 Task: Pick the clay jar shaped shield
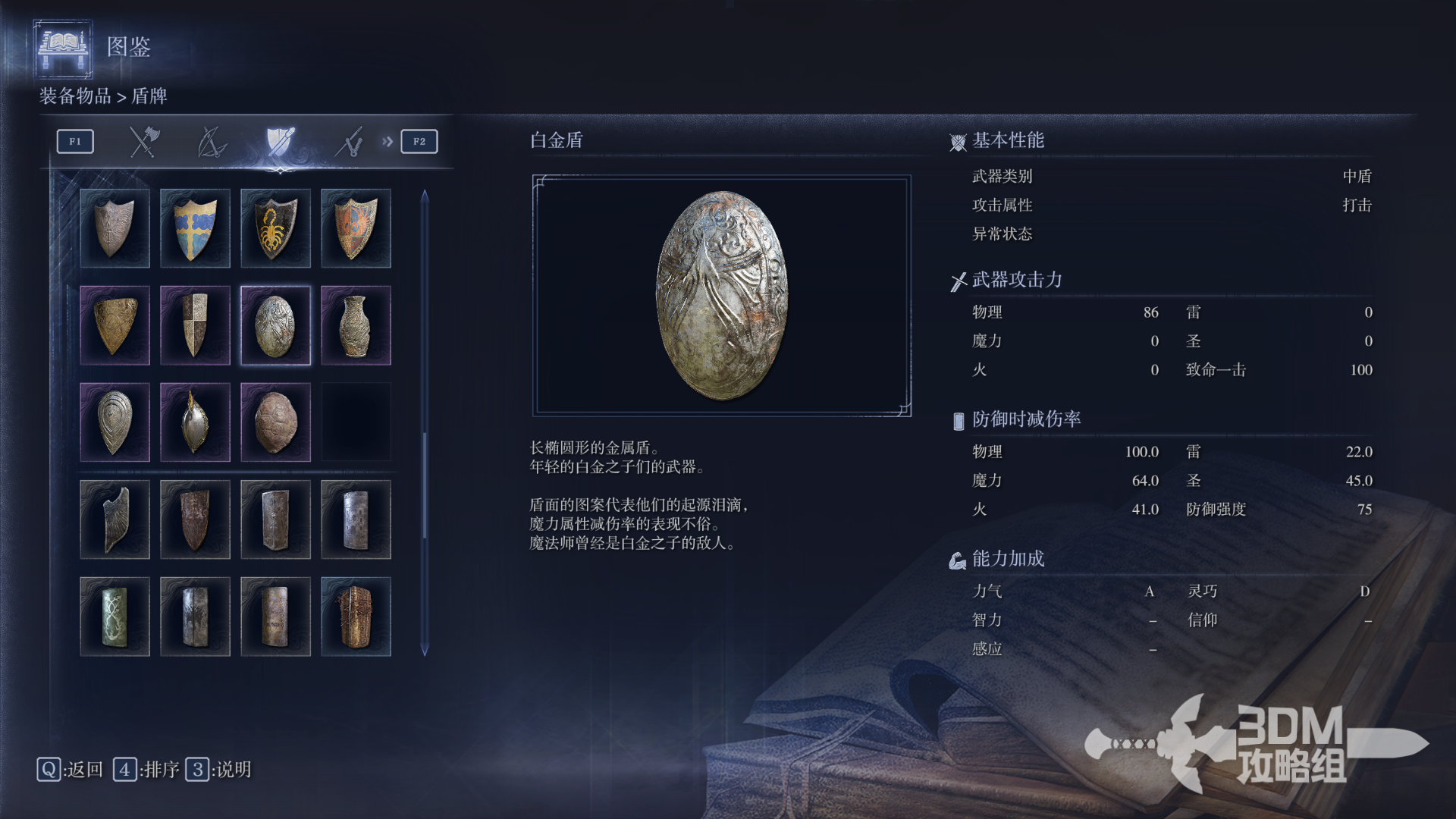coord(356,325)
